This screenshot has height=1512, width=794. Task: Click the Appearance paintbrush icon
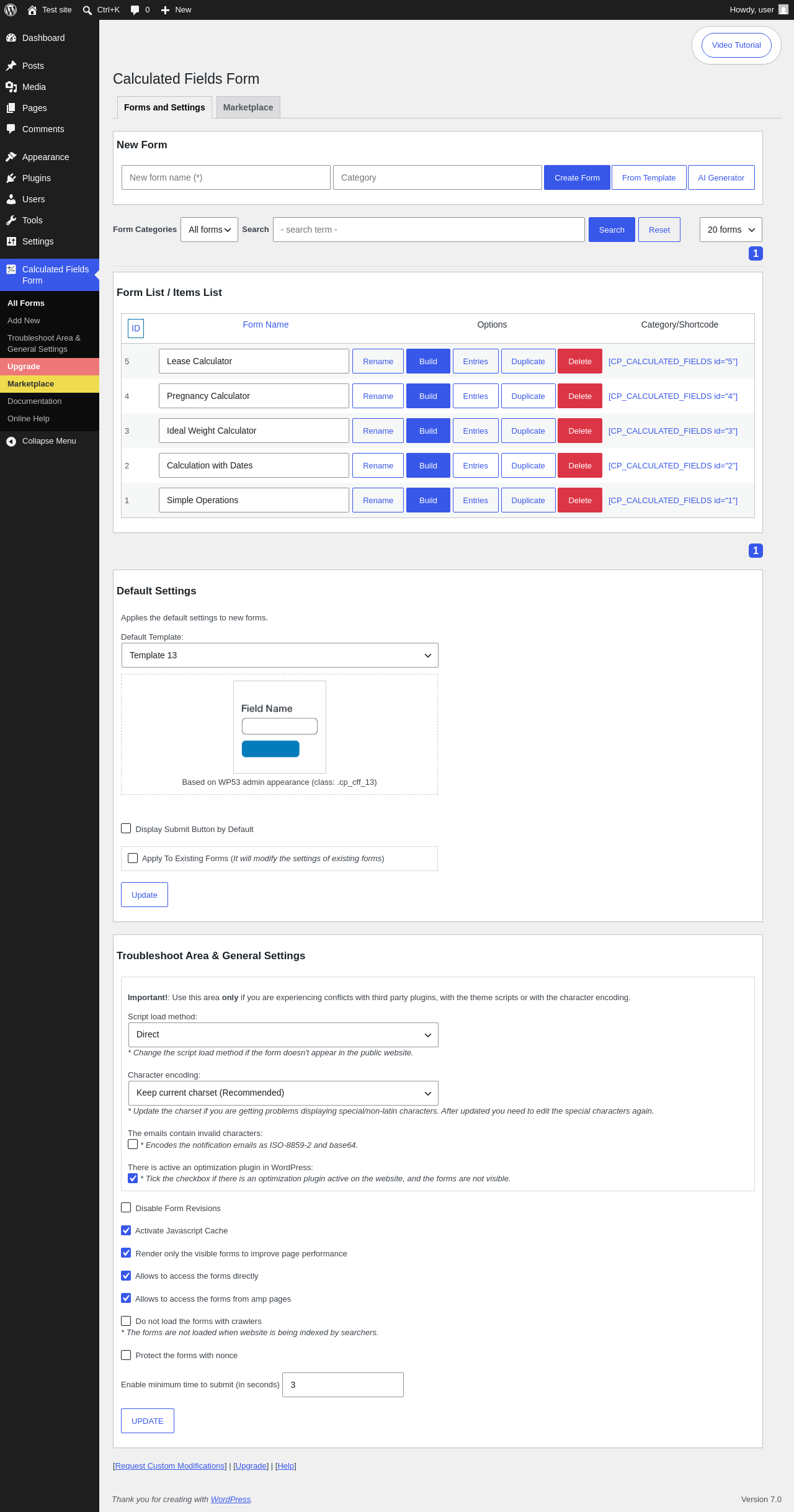(x=11, y=157)
